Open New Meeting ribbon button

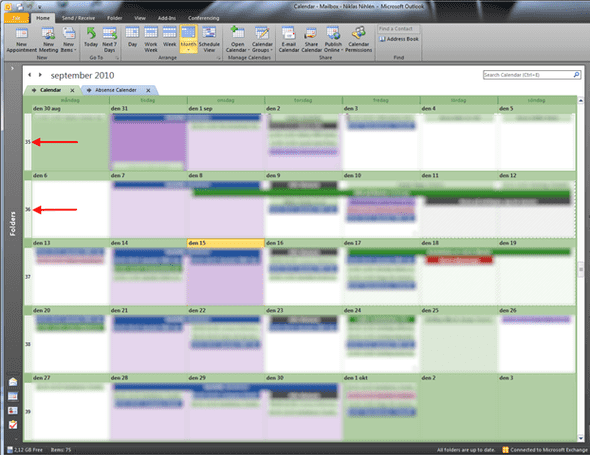pos(48,40)
